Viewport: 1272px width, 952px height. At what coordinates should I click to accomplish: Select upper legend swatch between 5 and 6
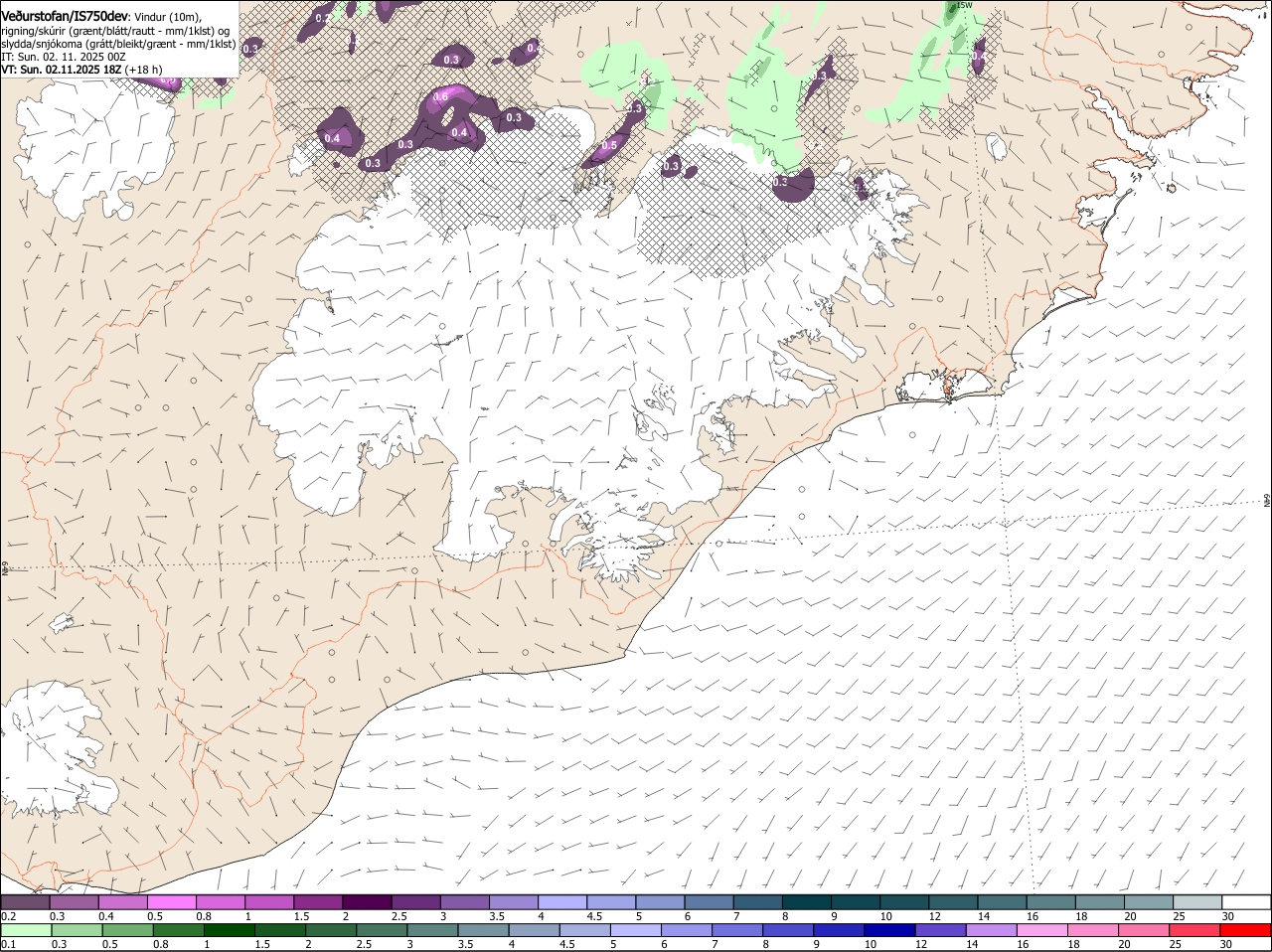(661, 901)
